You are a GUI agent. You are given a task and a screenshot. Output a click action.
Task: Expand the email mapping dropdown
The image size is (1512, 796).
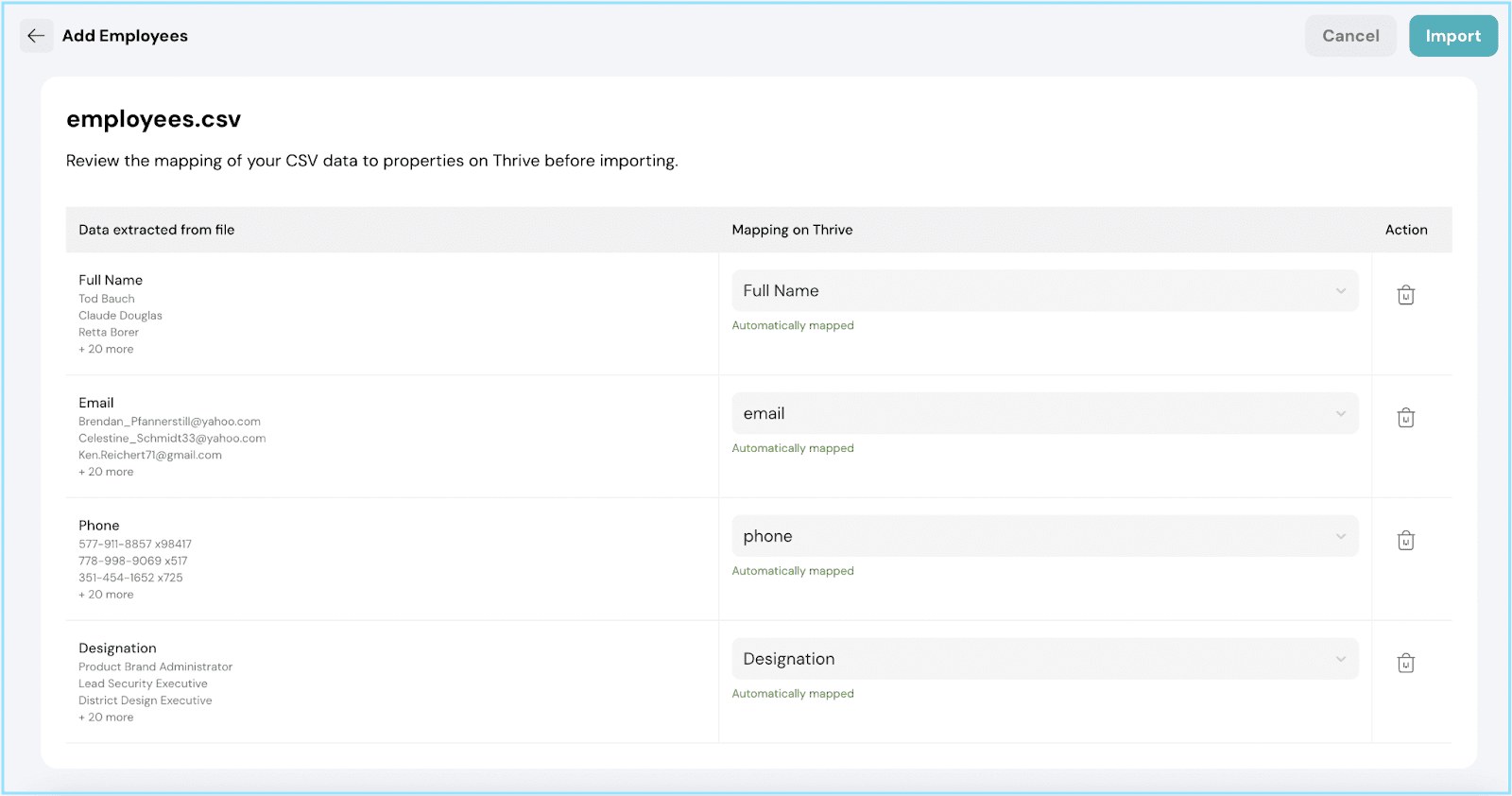(1044, 414)
